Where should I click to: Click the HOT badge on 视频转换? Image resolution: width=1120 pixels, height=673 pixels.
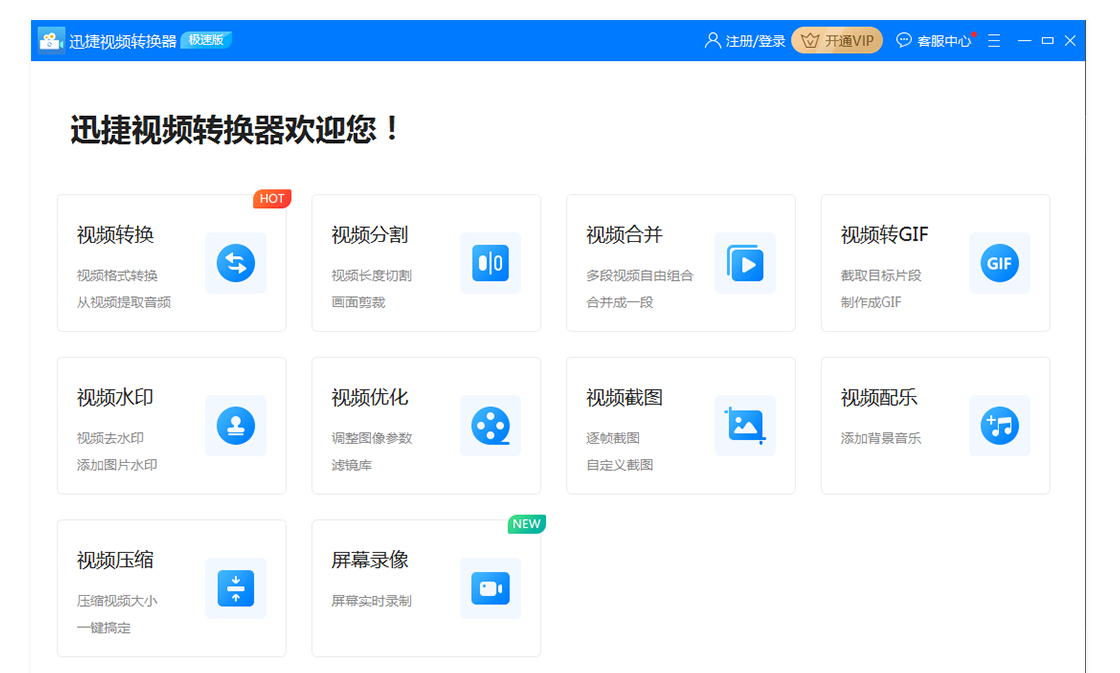coord(271,199)
